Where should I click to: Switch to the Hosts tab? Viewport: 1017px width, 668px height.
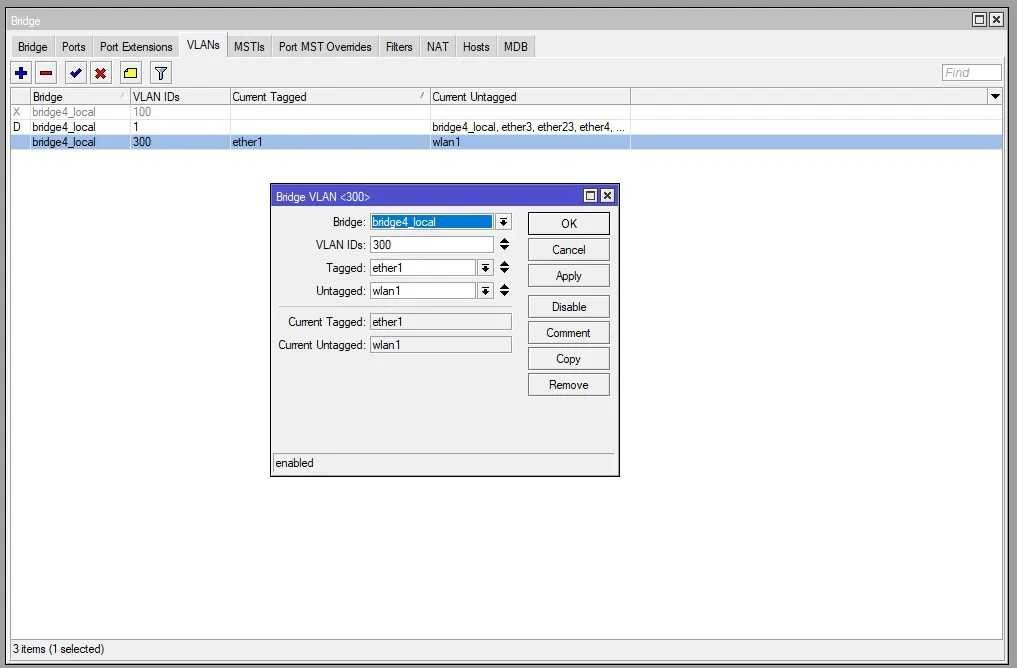point(475,46)
